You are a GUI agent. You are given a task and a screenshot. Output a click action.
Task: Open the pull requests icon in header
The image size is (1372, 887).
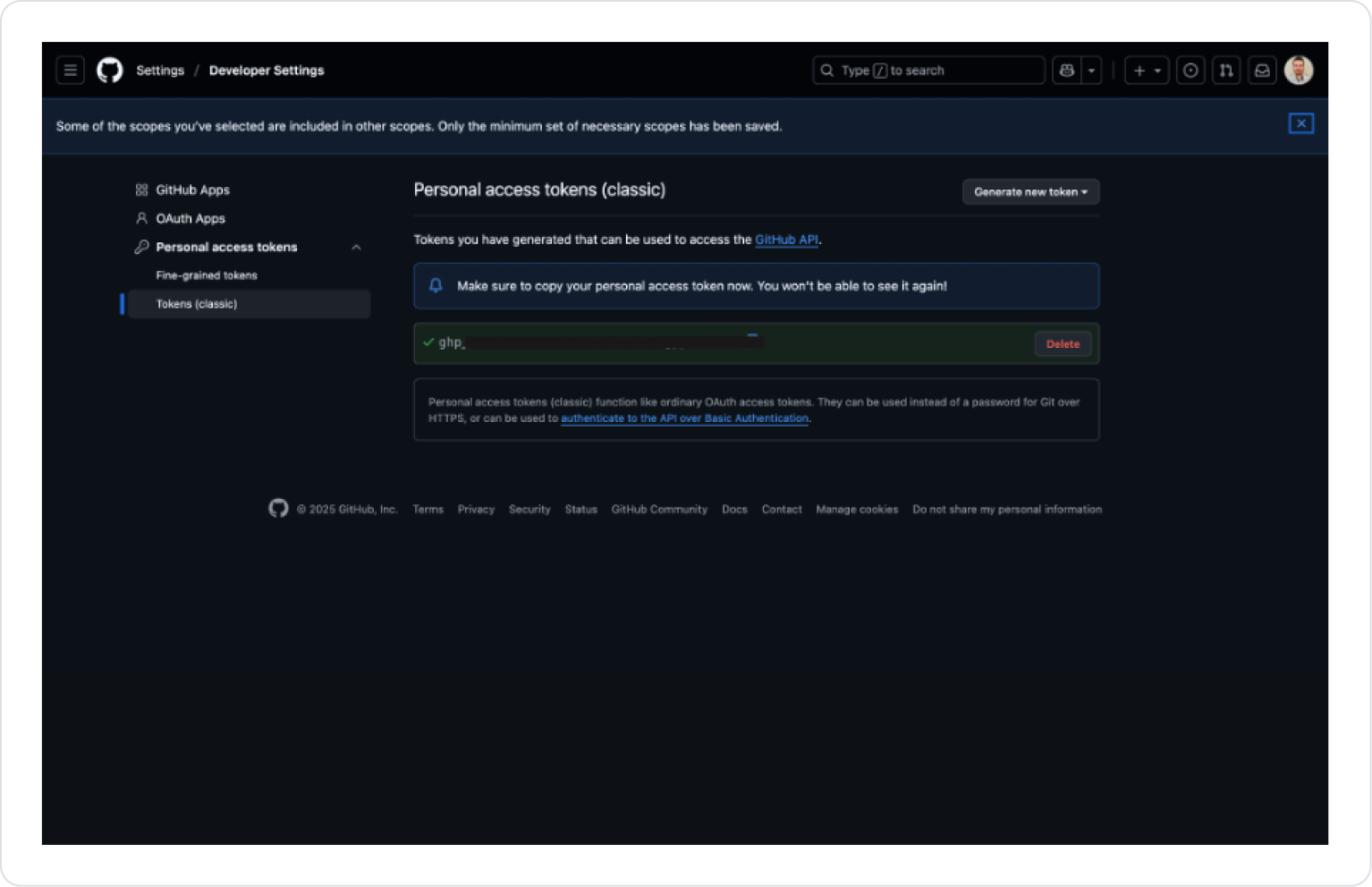pos(1226,70)
